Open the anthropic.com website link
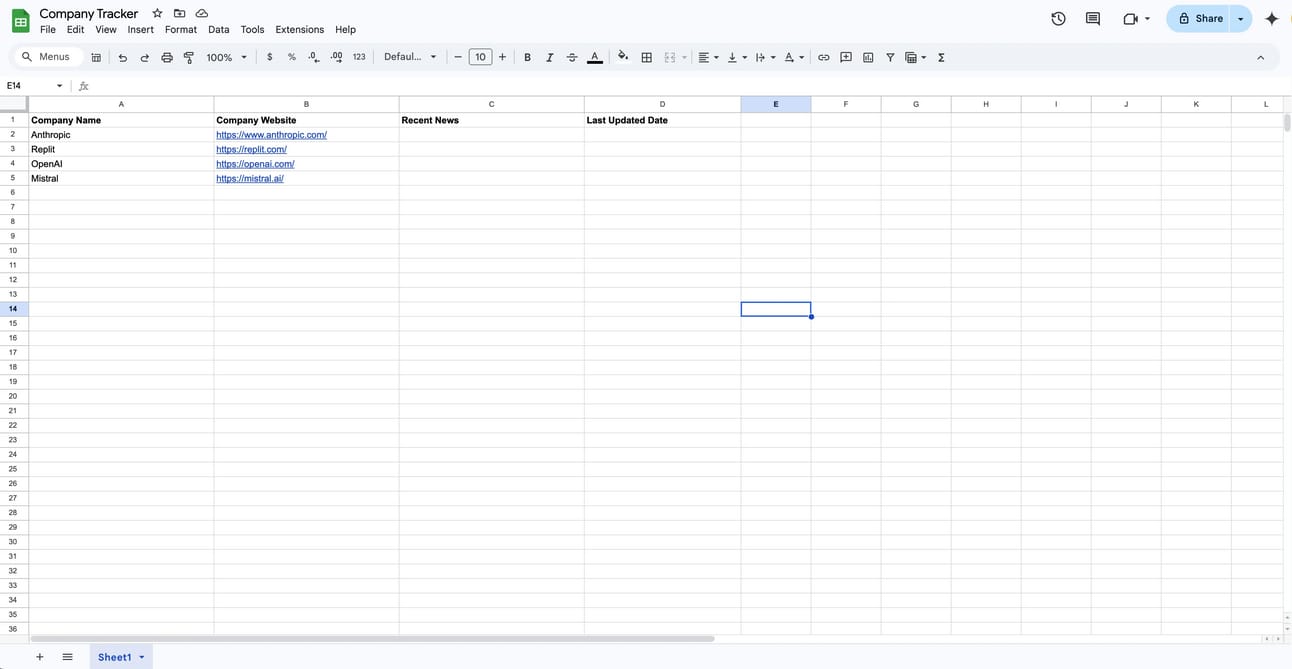Viewport: 1292px width, 669px height. coord(271,135)
